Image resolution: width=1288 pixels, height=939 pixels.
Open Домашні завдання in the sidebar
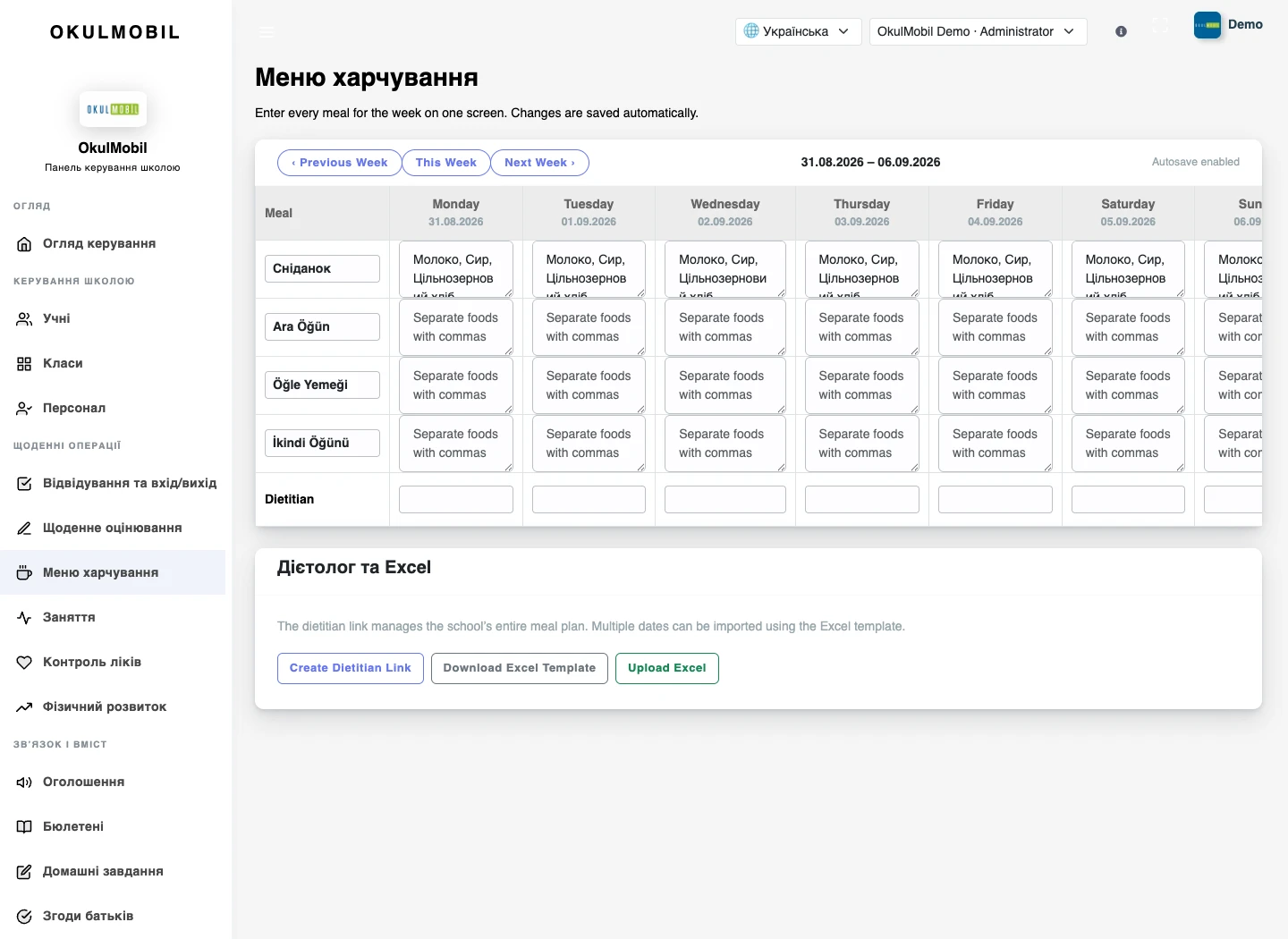113,871
